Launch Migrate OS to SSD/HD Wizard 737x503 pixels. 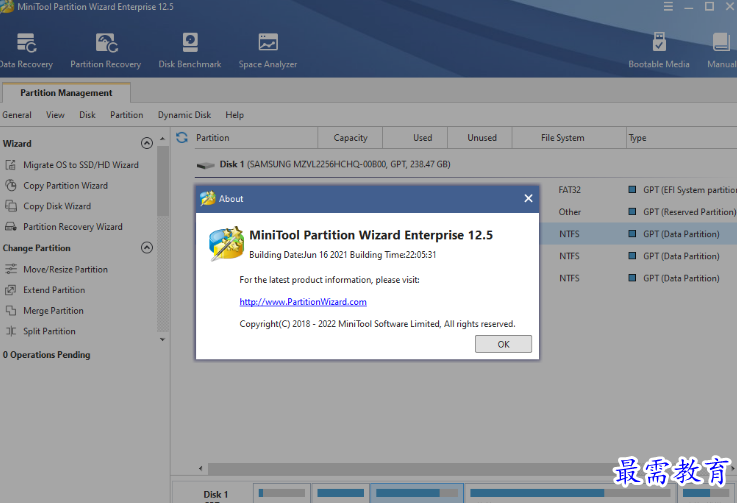pos(81,165)
